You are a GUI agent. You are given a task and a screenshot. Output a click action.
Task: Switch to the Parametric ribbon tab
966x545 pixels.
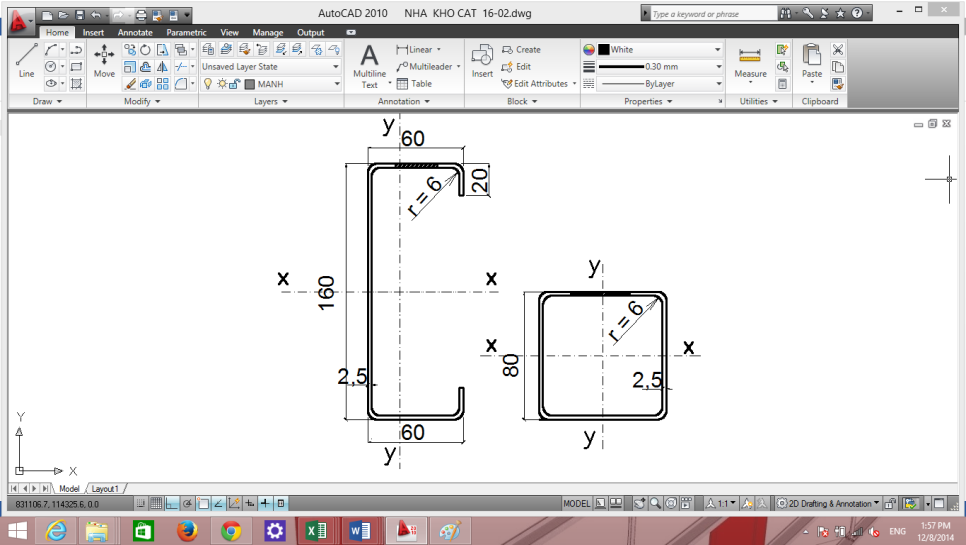(x=186, y=33)
